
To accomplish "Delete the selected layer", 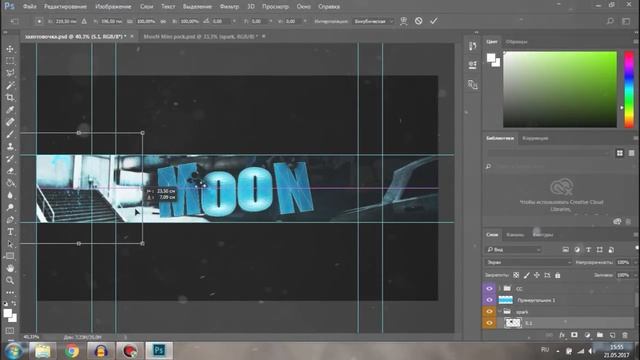I will [624, 335].
